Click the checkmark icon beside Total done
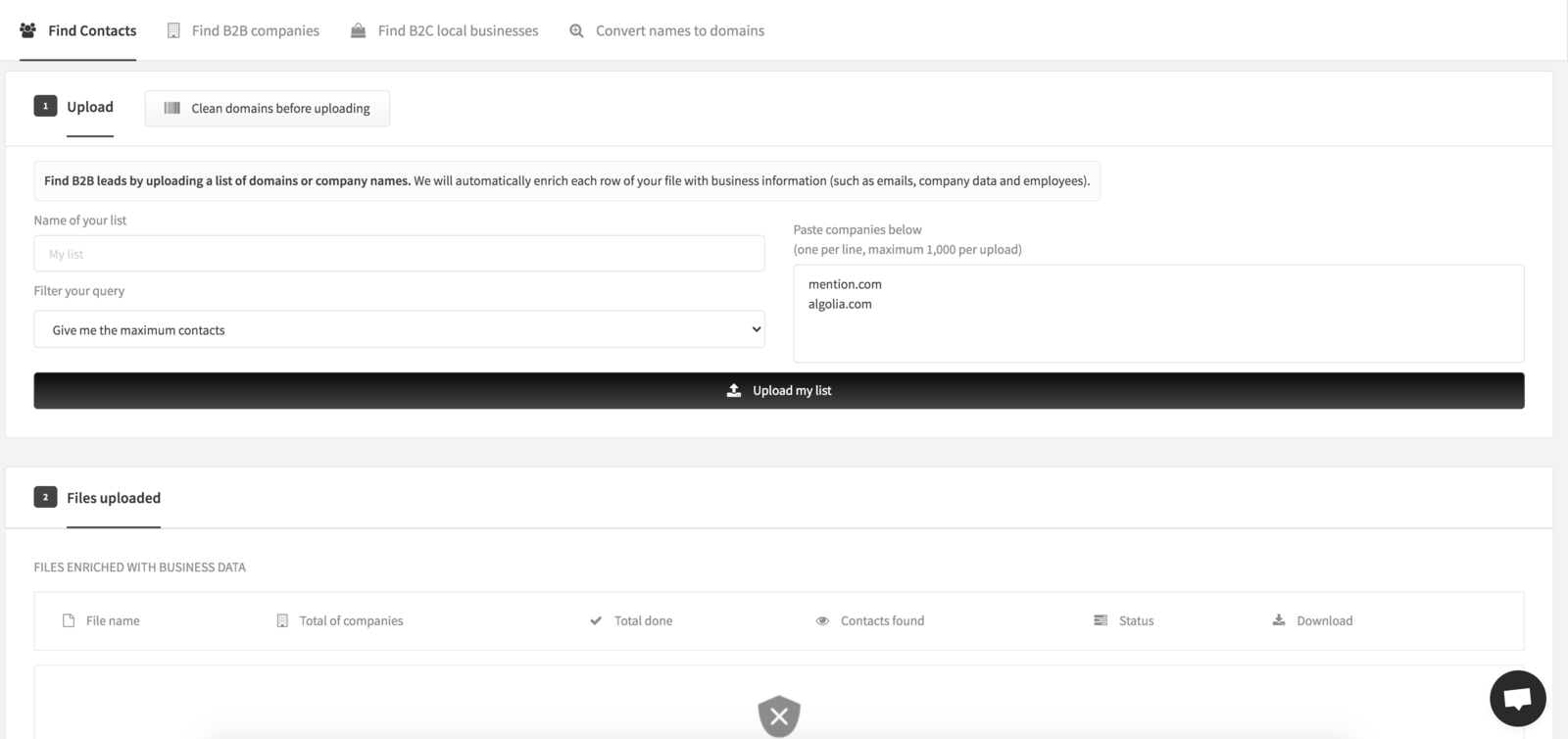1568x739 pixels. pyautogui.click(x=596, y=619)
